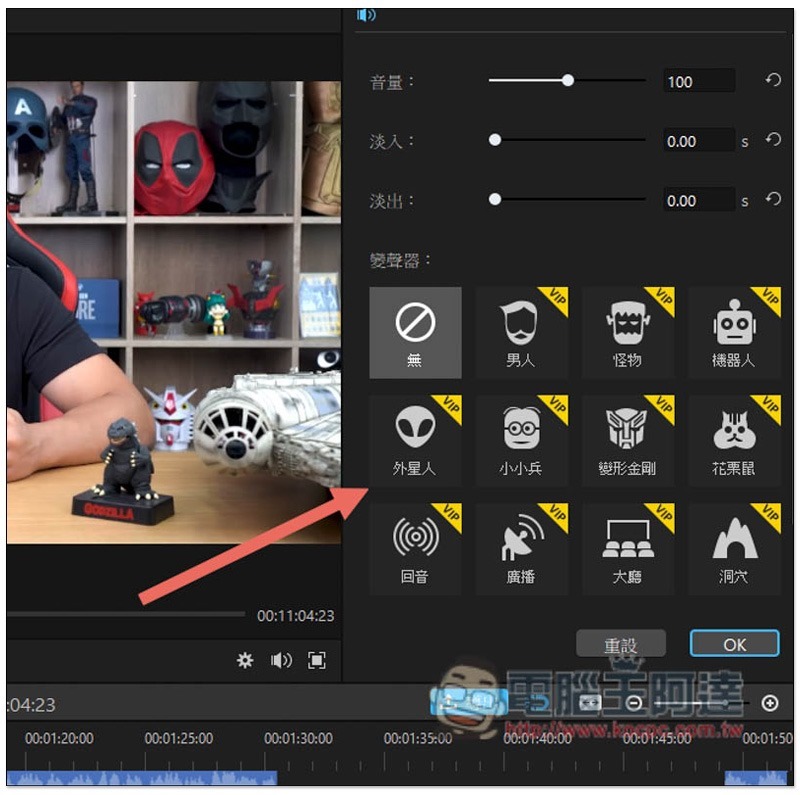Apply the 回音 echo effect
Screen dimensions: 800x795
(415, 549)
